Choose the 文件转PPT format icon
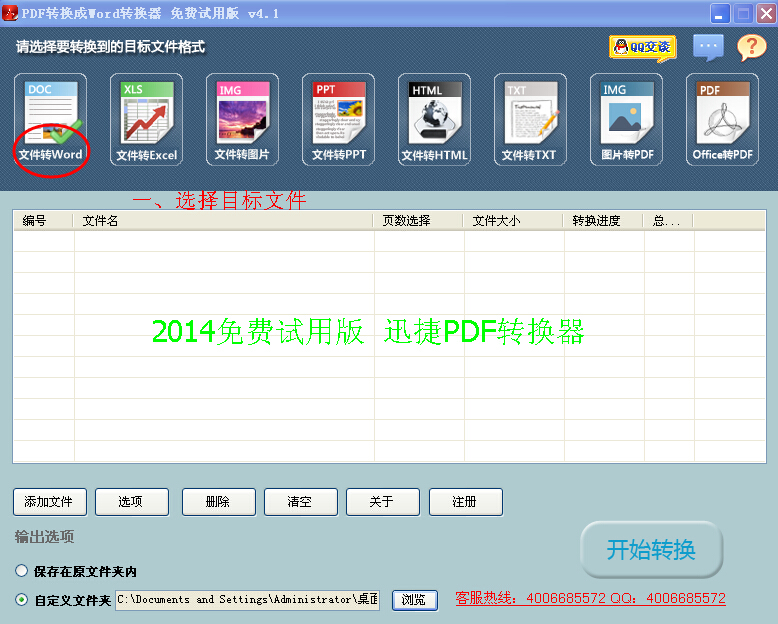Image resolution: width=778 pixels, height=624 pixels. [x=338, y=120]
